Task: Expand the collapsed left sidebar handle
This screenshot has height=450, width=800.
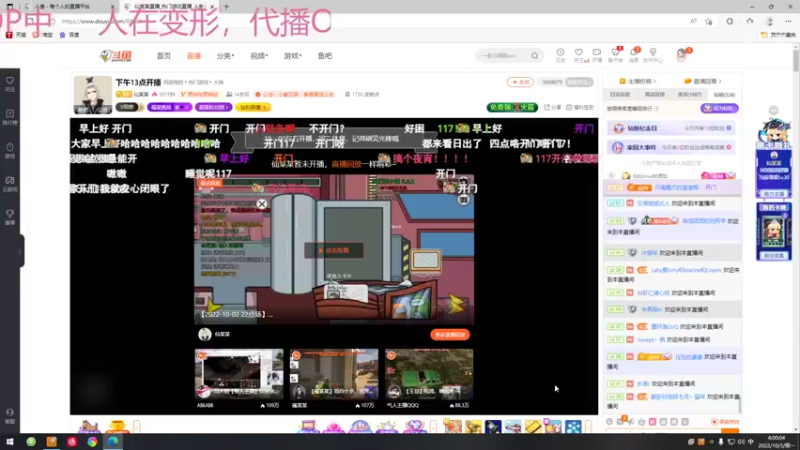Action: click(x=20, y=251)
